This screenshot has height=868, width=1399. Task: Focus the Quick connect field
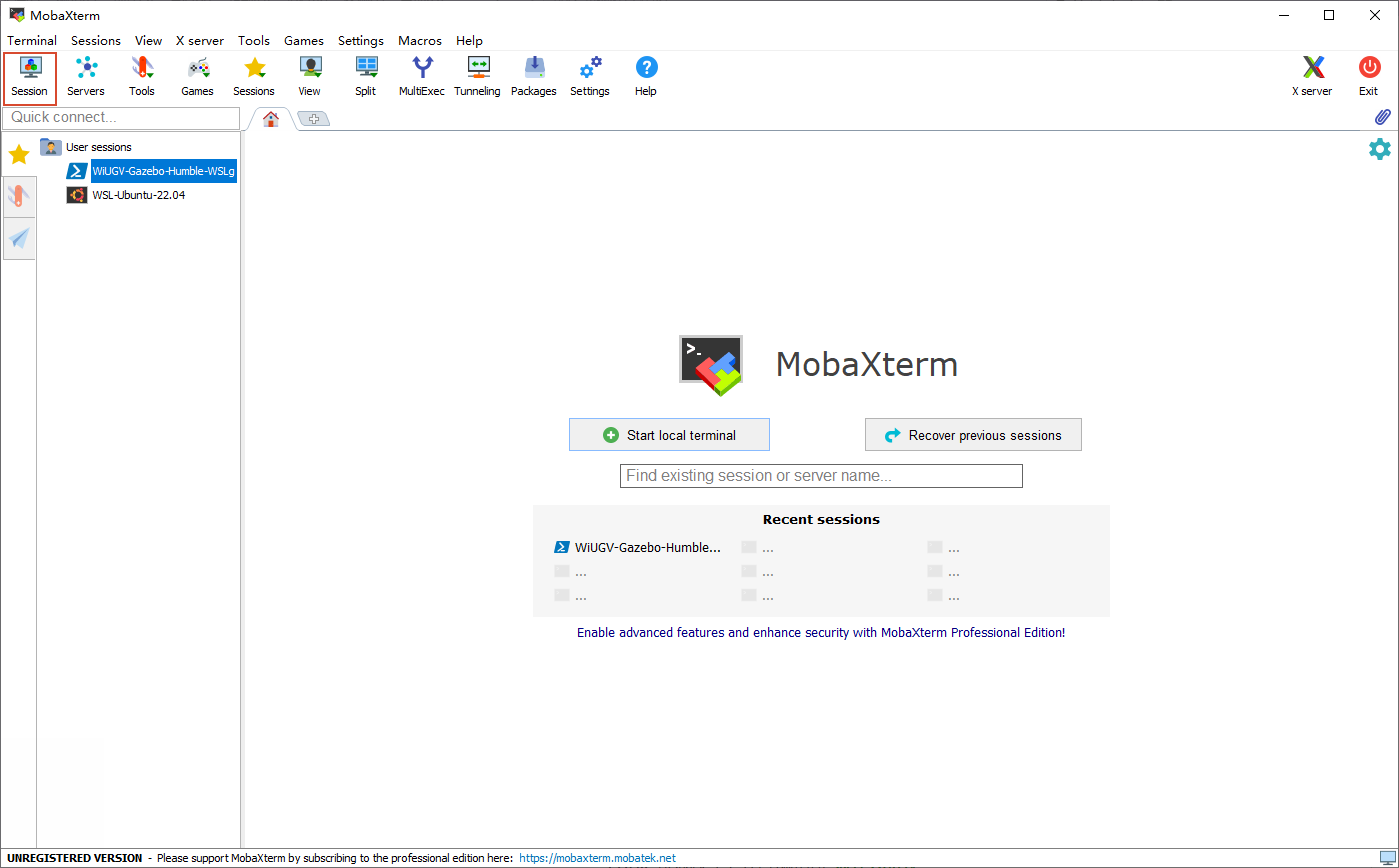121,118
